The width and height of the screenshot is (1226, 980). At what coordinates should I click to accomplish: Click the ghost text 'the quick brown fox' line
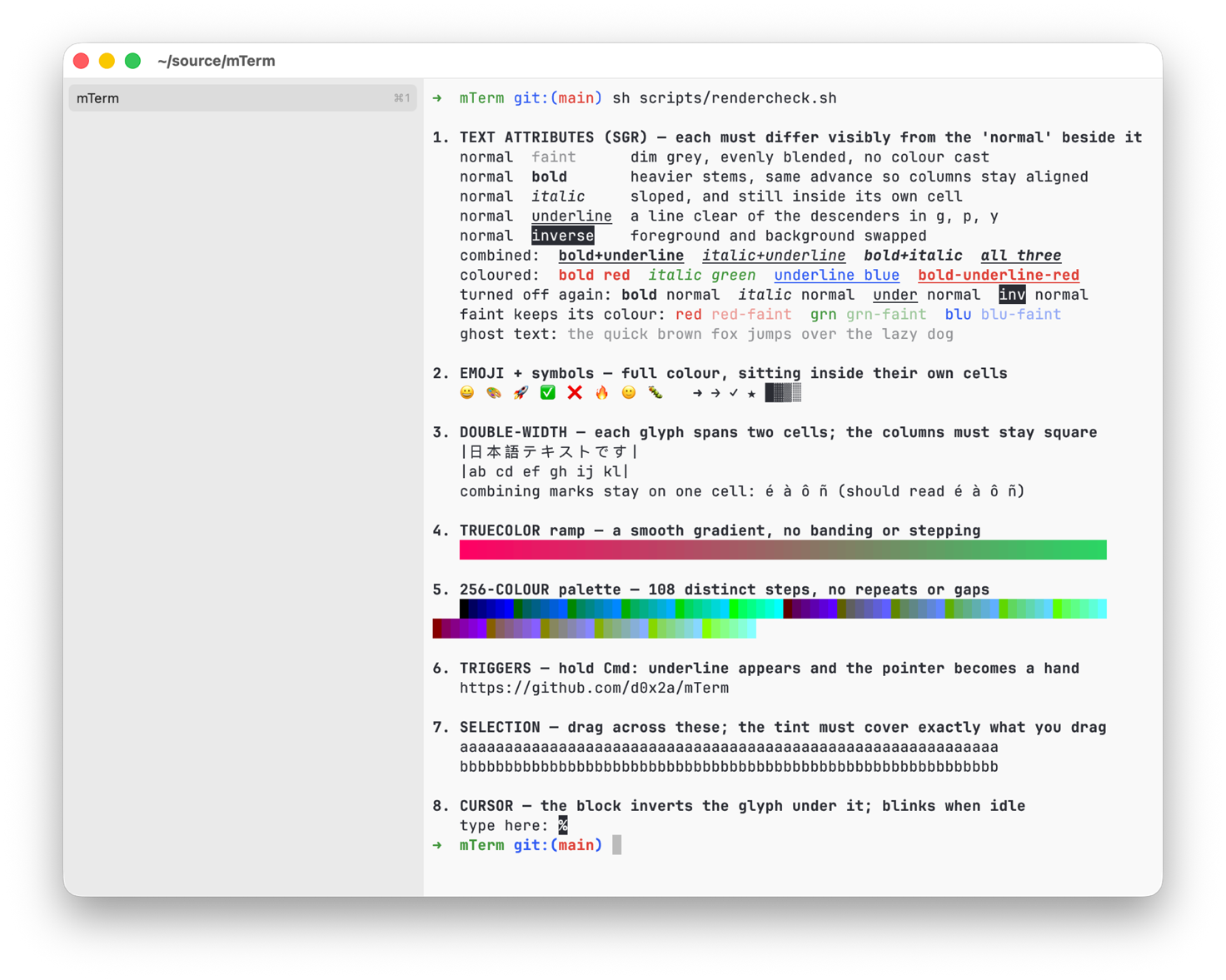coord(760,334)
